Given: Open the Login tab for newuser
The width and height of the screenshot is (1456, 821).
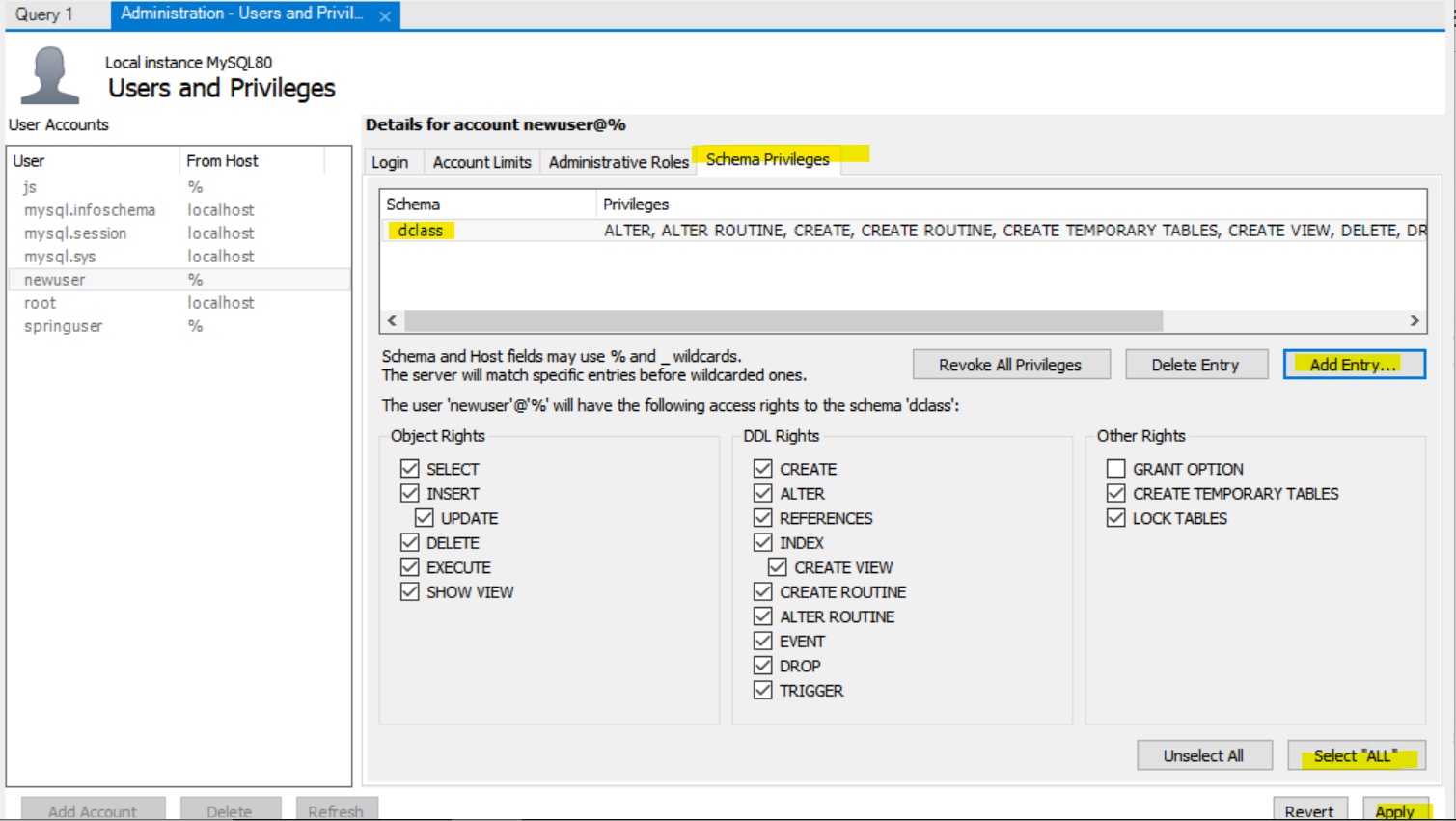Looking at the screenshot, I should pos(390,161).
